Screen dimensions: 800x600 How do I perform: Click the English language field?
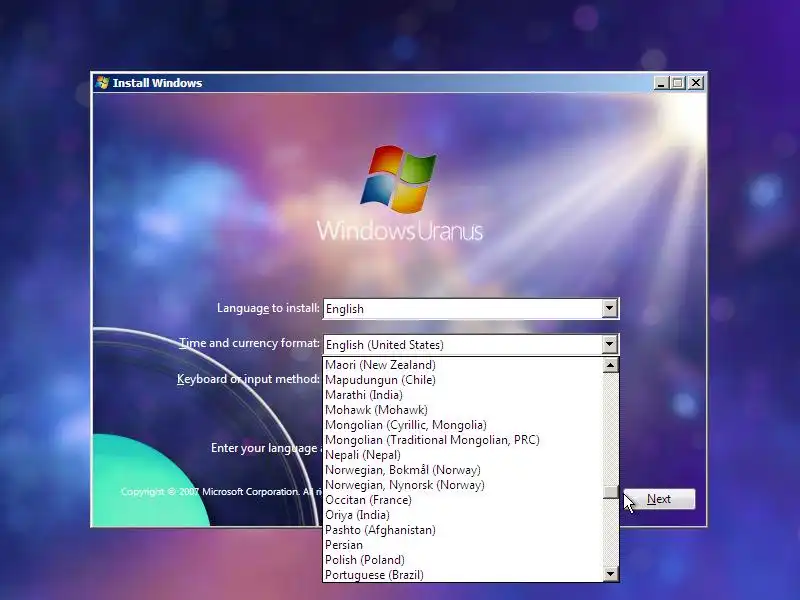(x=462, y=309)
